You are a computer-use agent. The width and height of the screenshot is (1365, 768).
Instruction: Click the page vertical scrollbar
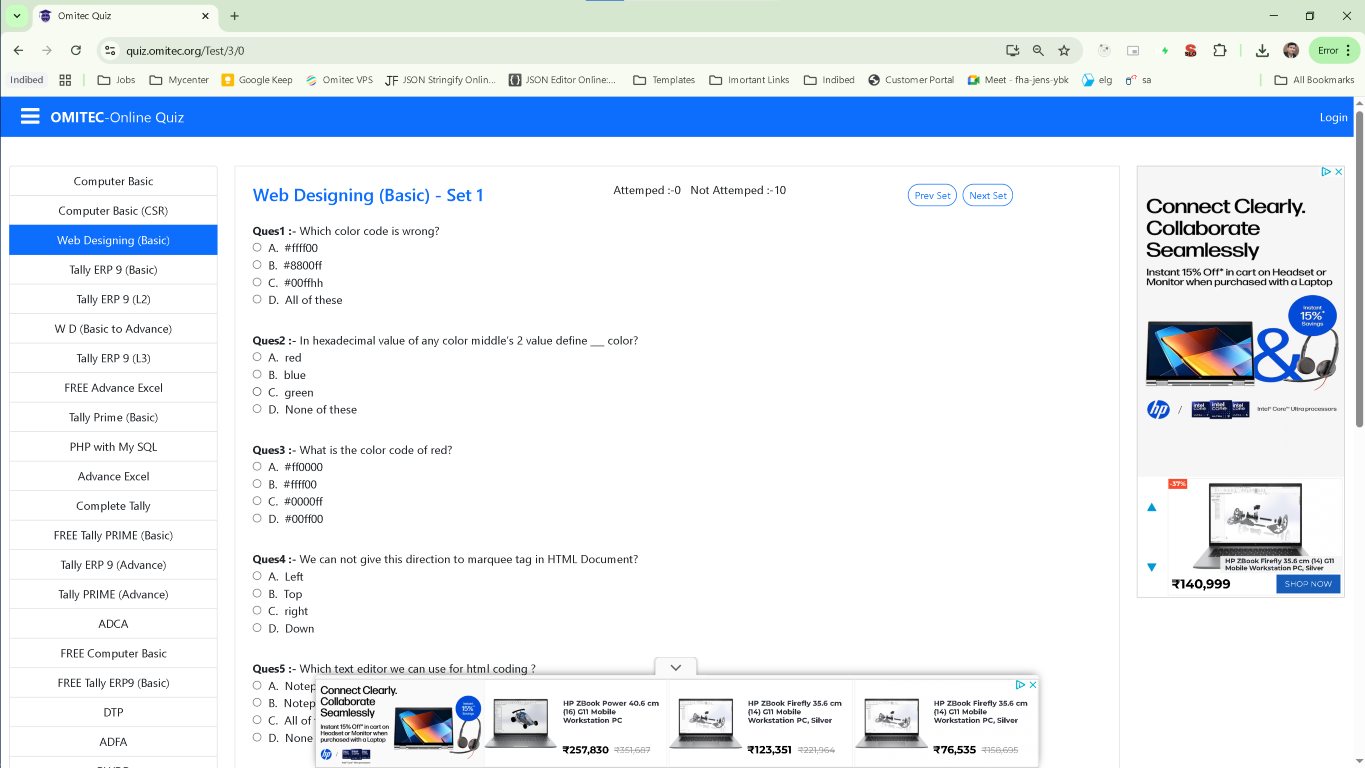pyautogui.click(x=1359, y=270)
